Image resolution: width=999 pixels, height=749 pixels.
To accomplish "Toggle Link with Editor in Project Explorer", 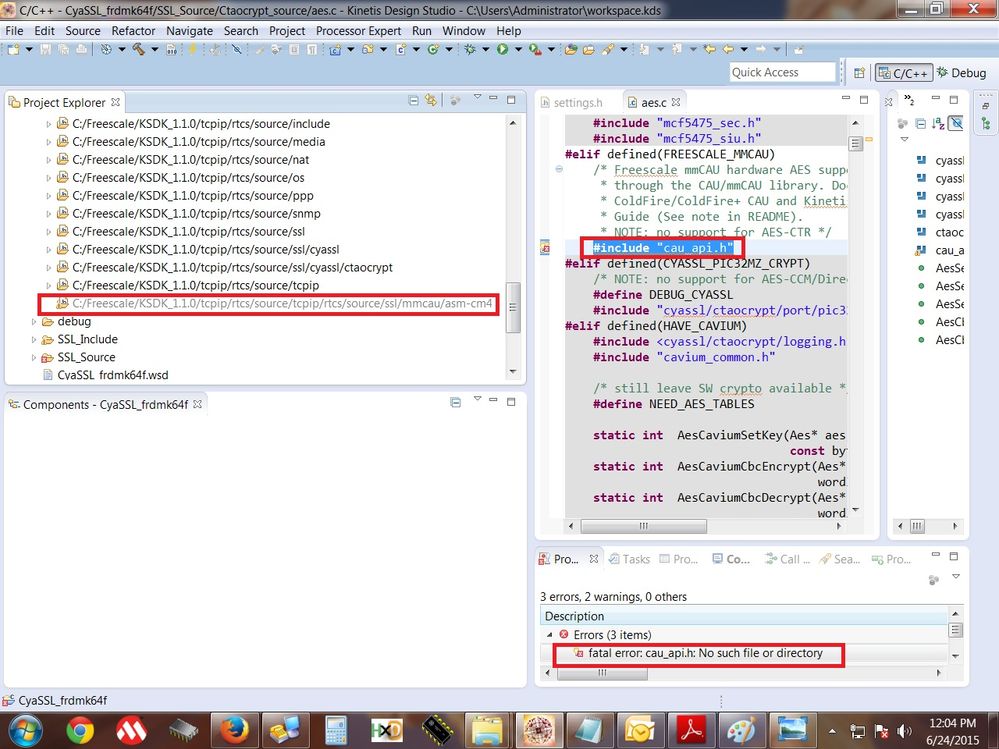I will 431,100.
